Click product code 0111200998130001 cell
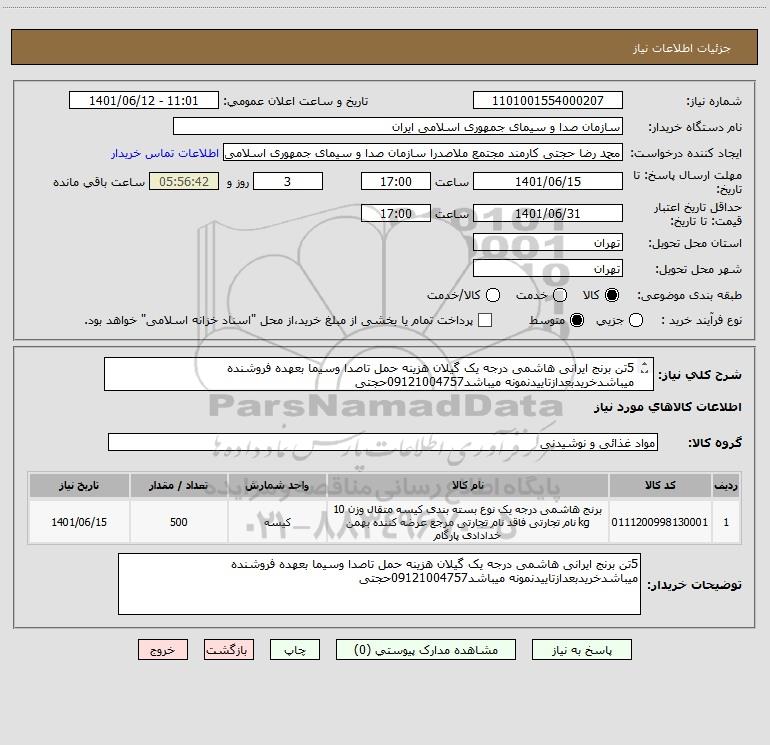 [x=660, y=522]
